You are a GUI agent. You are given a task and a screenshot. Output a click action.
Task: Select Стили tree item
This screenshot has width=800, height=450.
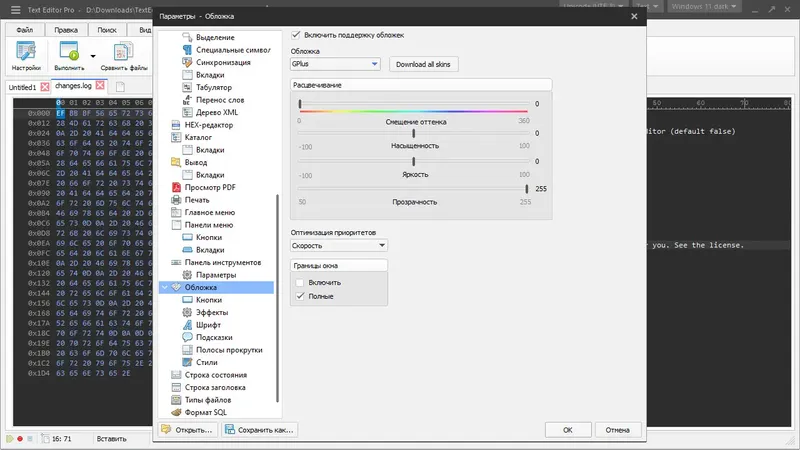tap(206, 362)
